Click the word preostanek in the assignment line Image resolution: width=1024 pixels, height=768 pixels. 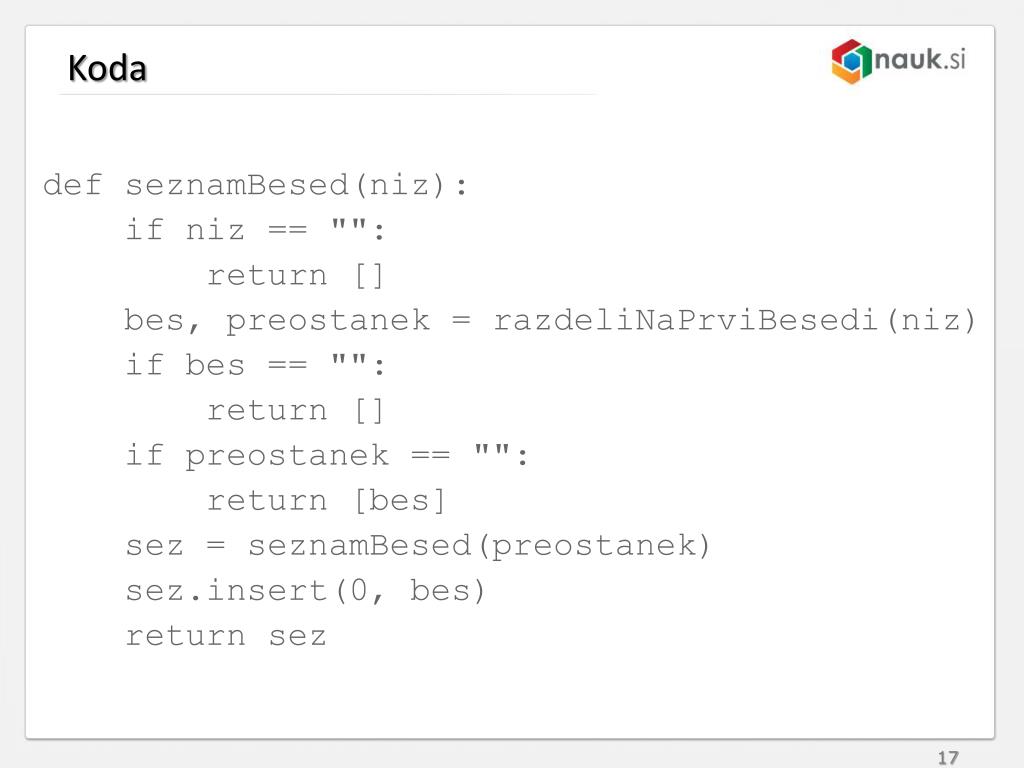pyautogui.click(x=328, y=322)
